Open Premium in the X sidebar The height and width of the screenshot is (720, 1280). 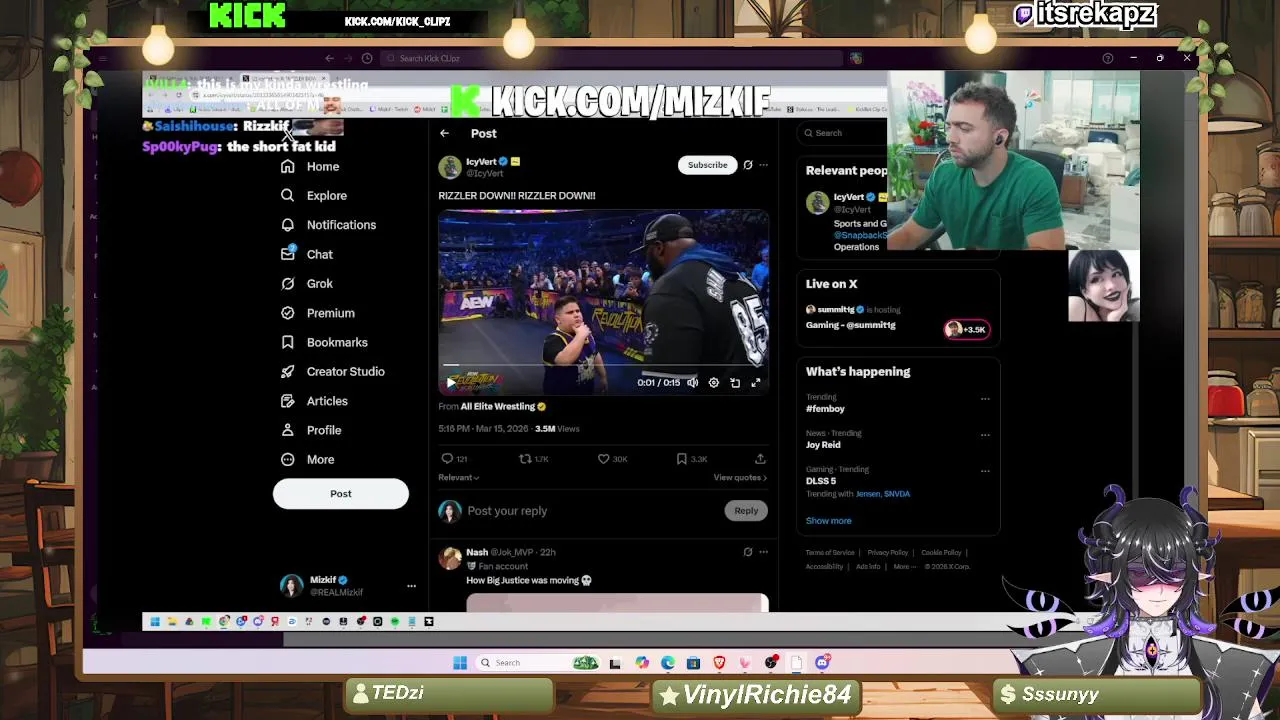tap(318, 313)
